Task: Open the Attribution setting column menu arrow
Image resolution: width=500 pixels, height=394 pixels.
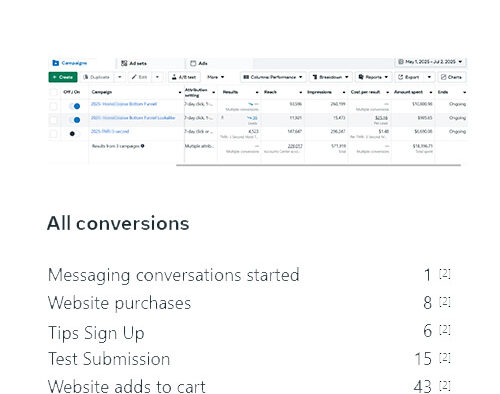Action: click(214, 92)
